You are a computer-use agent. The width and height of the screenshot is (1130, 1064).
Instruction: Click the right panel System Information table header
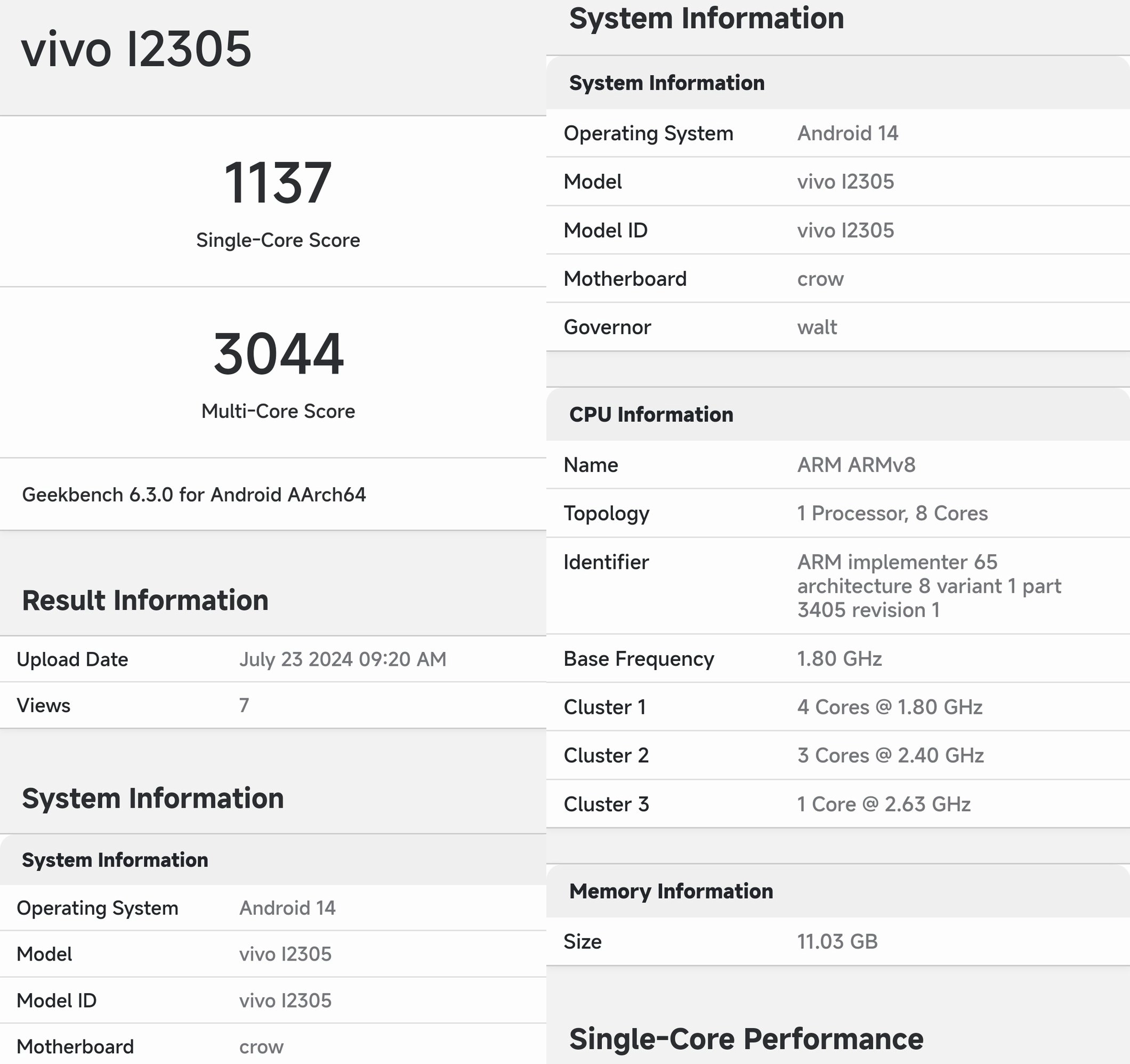[x=667, y=83]
